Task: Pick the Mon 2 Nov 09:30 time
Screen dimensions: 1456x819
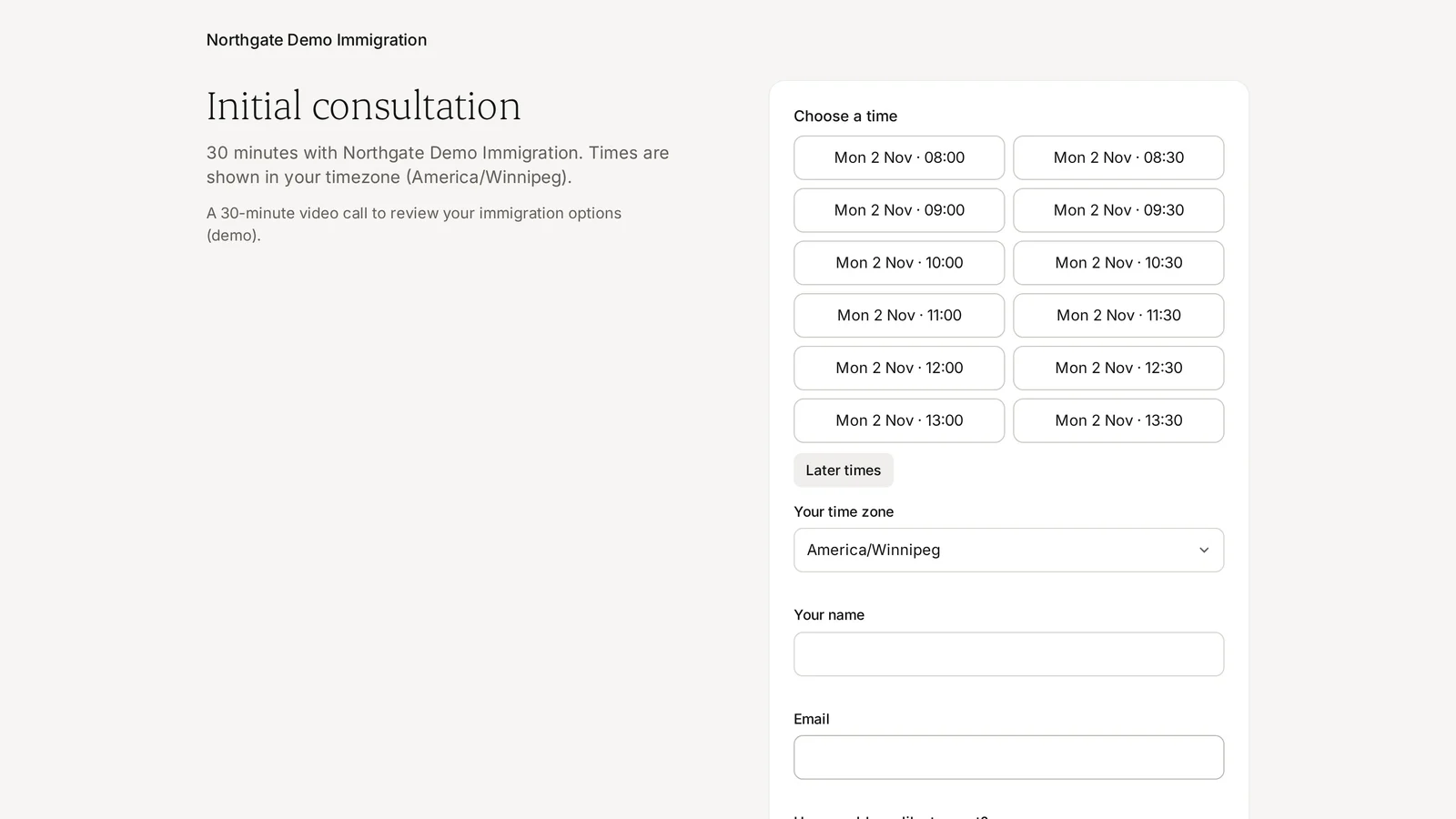Action: click(1118, 210)
